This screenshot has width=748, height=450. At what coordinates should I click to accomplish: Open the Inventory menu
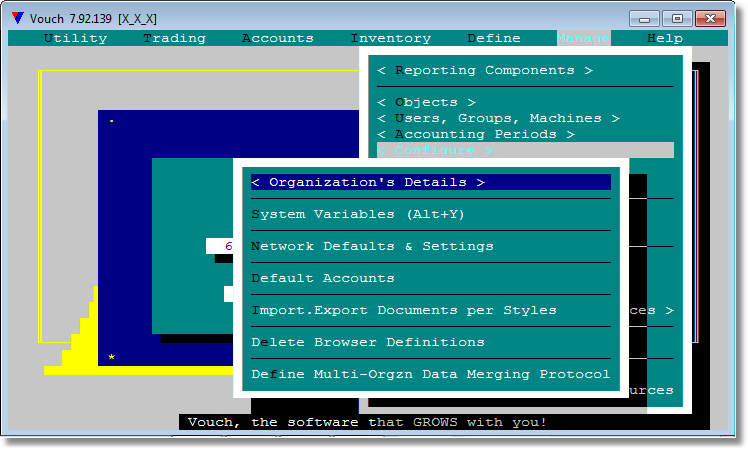[391, 38]
